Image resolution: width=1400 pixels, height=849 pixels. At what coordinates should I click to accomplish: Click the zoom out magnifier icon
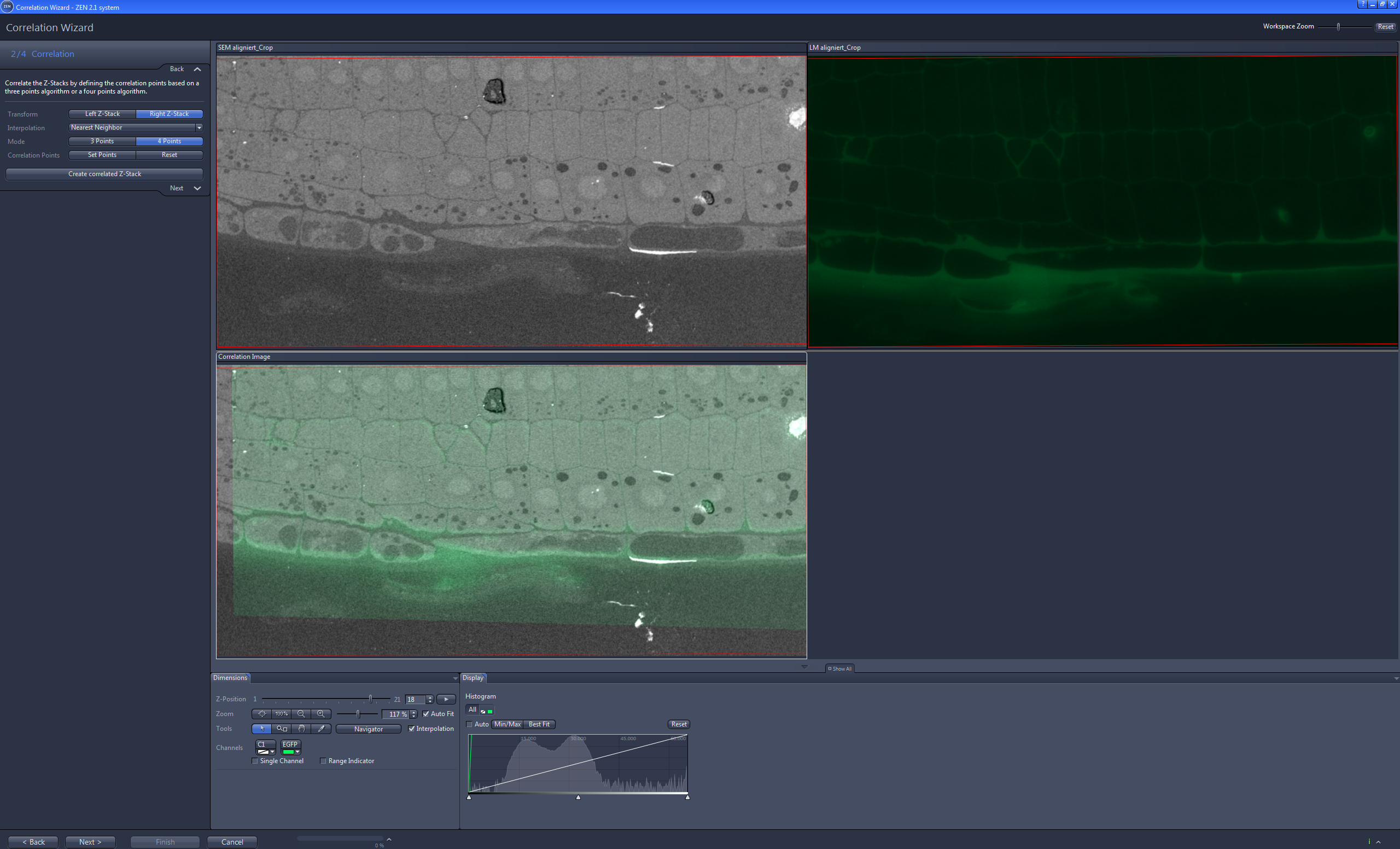tap(301, 714)
